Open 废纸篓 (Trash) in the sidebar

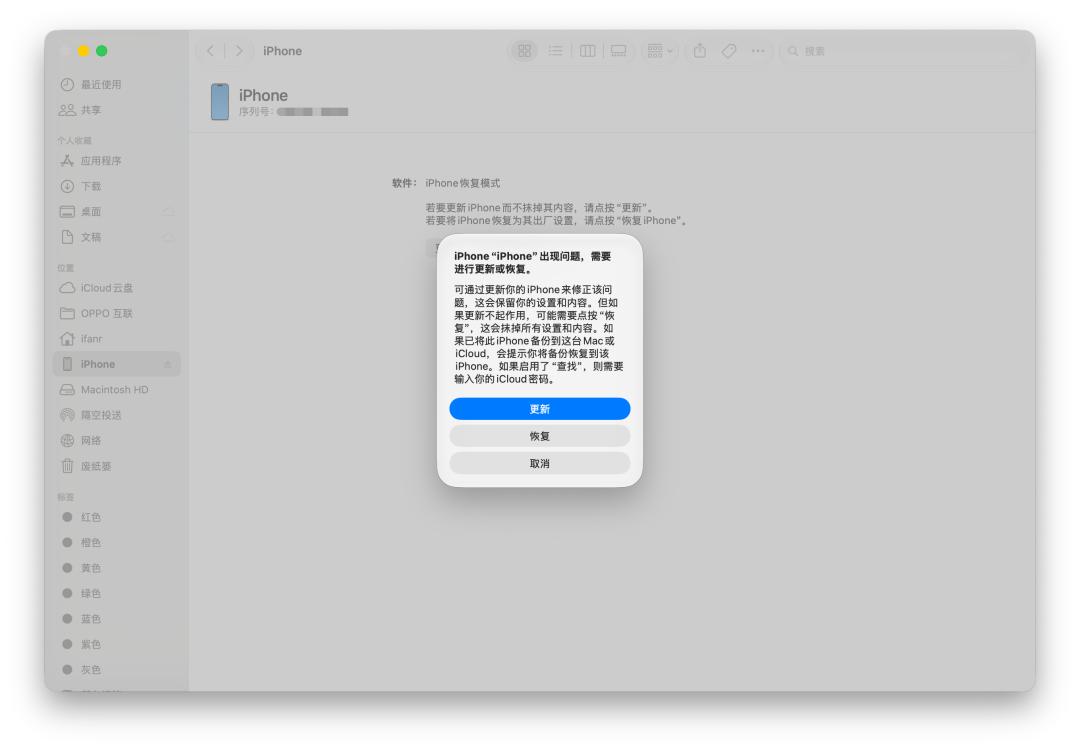pos(116,466)
